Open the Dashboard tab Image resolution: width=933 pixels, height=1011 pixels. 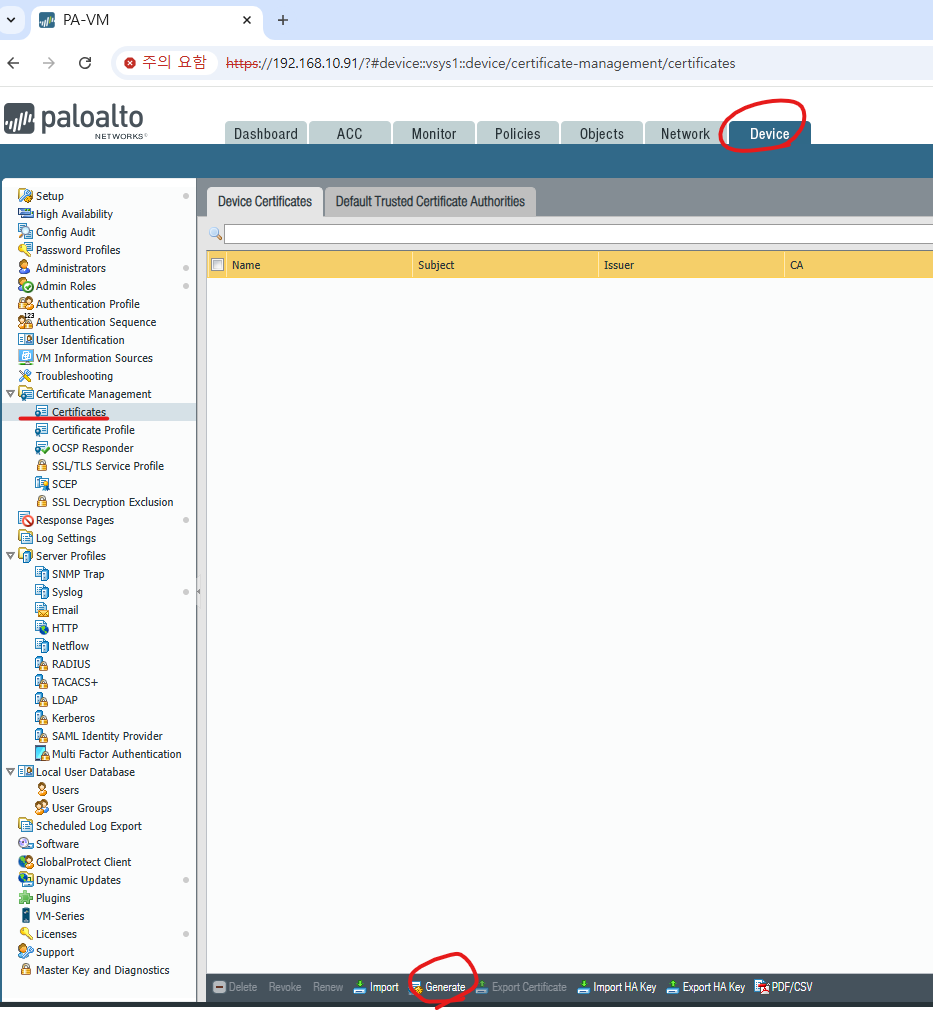(x=266, y=133)
